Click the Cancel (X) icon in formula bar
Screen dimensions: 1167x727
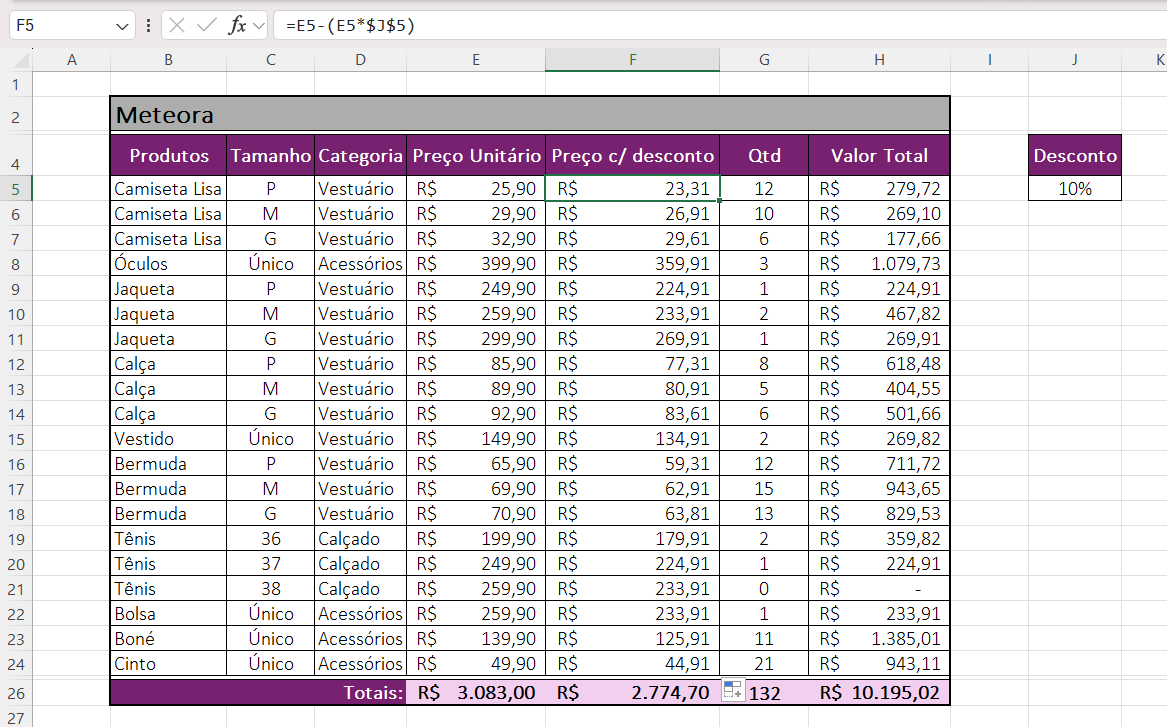(177, 26)
